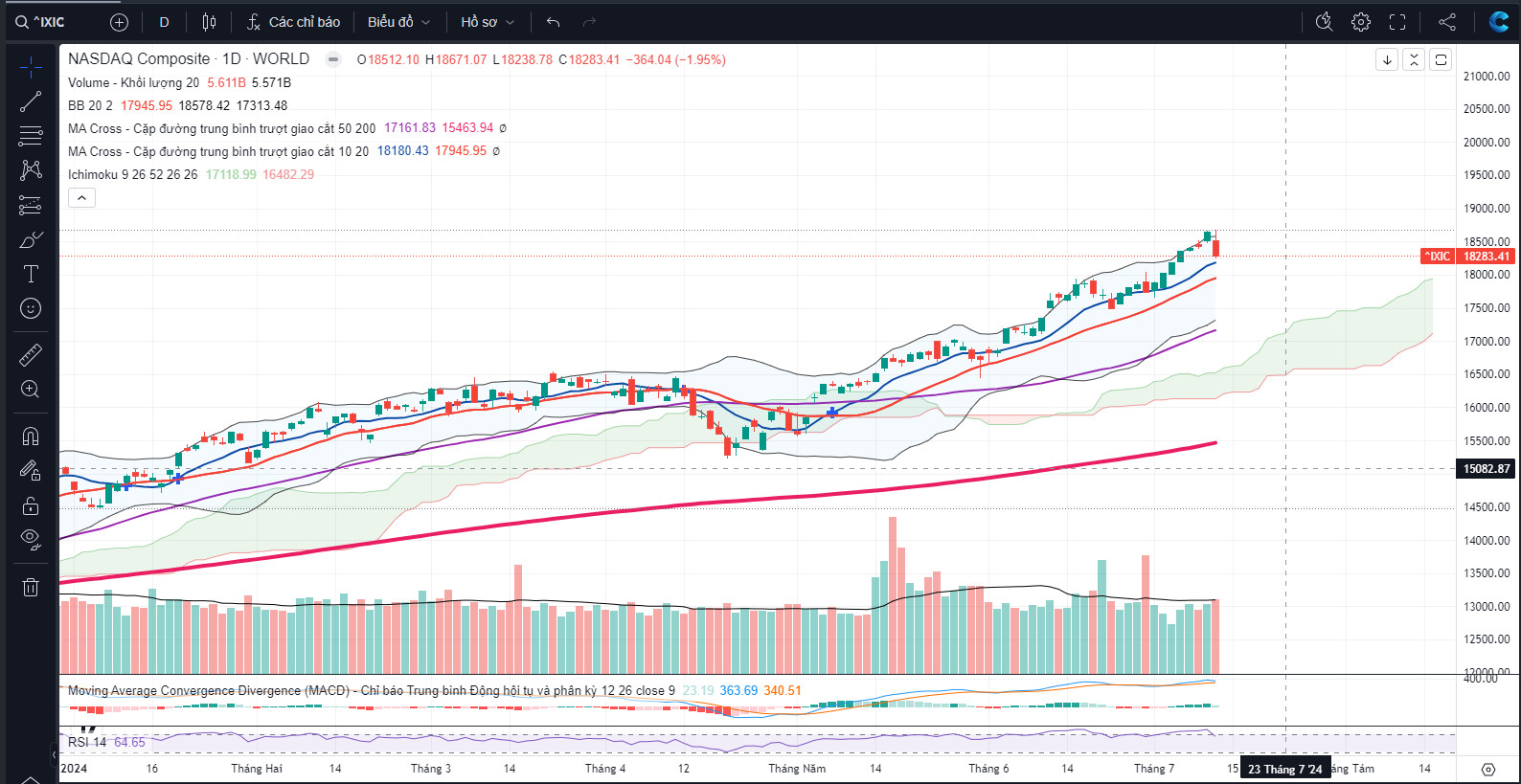Screen dimensions: 1521x784
Task: Click the 21000.00 price scale label
Action: point(1486,77)
